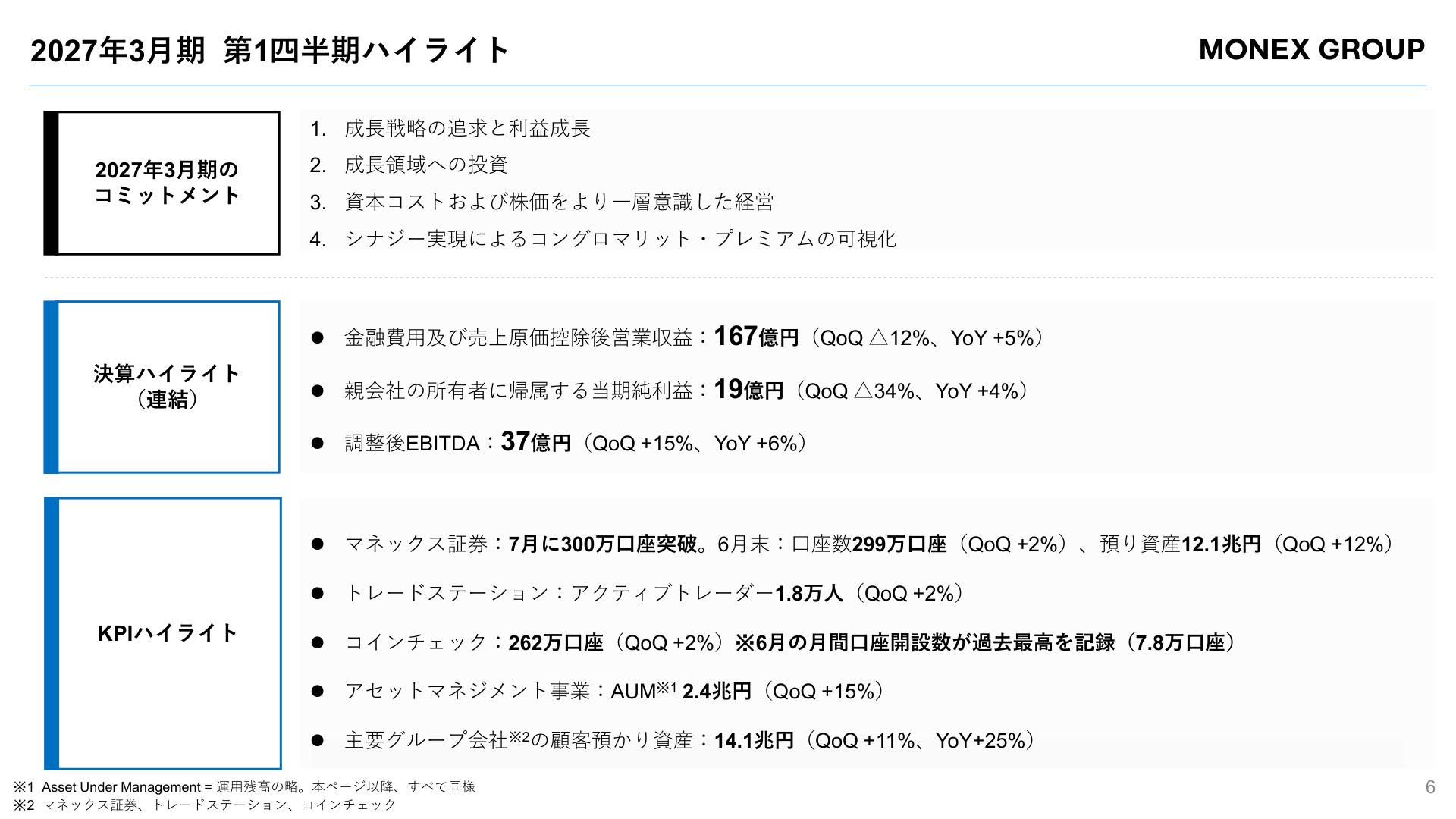Click the label "親会社の所有者に帰属する当期純利益"
This screenshot has height=819, width=1456.
pos(519,391)
